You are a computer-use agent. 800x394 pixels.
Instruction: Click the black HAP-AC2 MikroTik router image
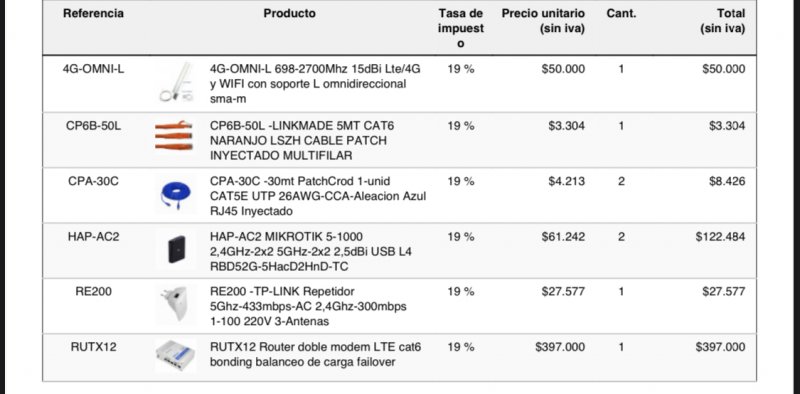click(177, 250)
